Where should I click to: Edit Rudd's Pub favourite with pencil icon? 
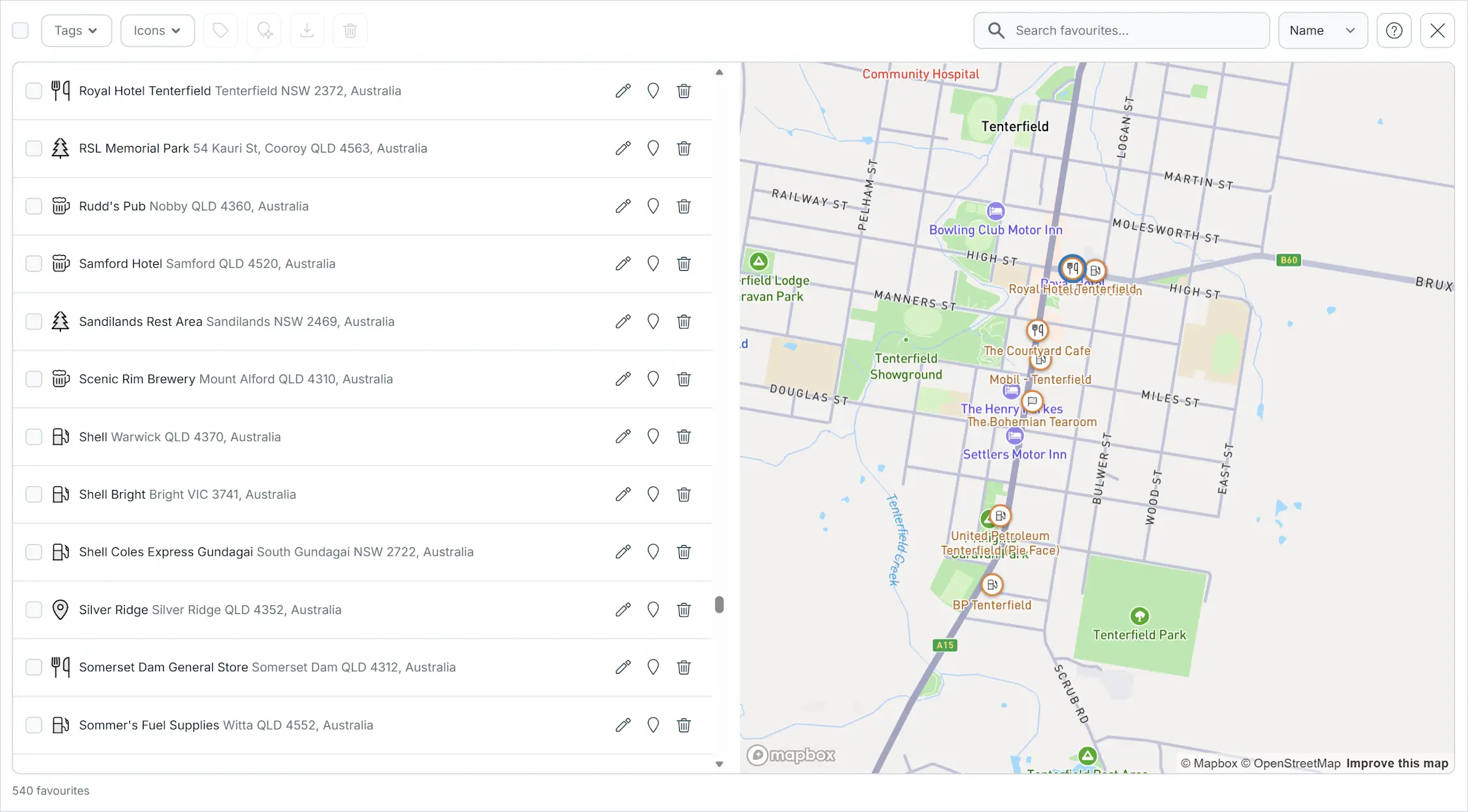point(623,206)
